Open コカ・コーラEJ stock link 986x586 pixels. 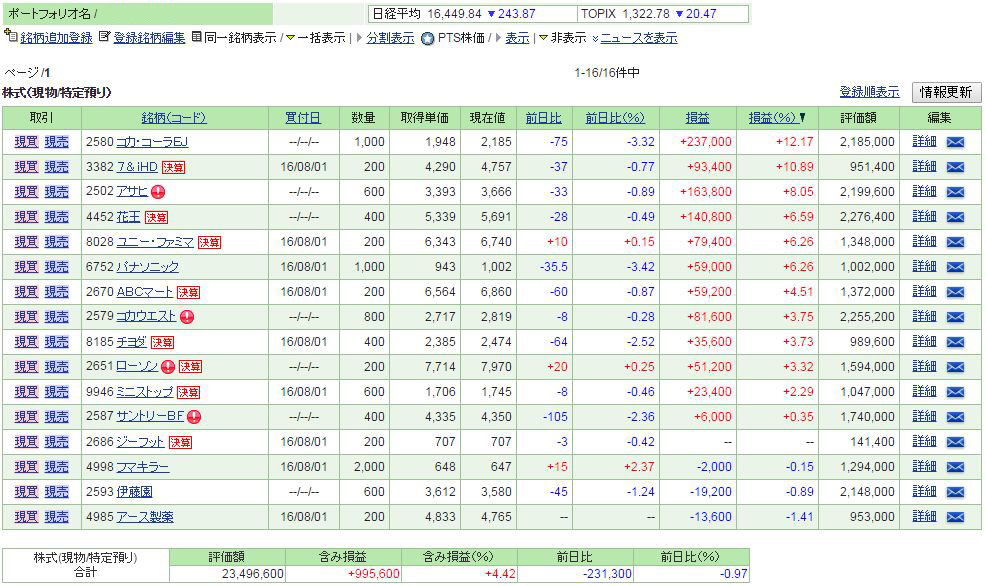tap(152, 142)
